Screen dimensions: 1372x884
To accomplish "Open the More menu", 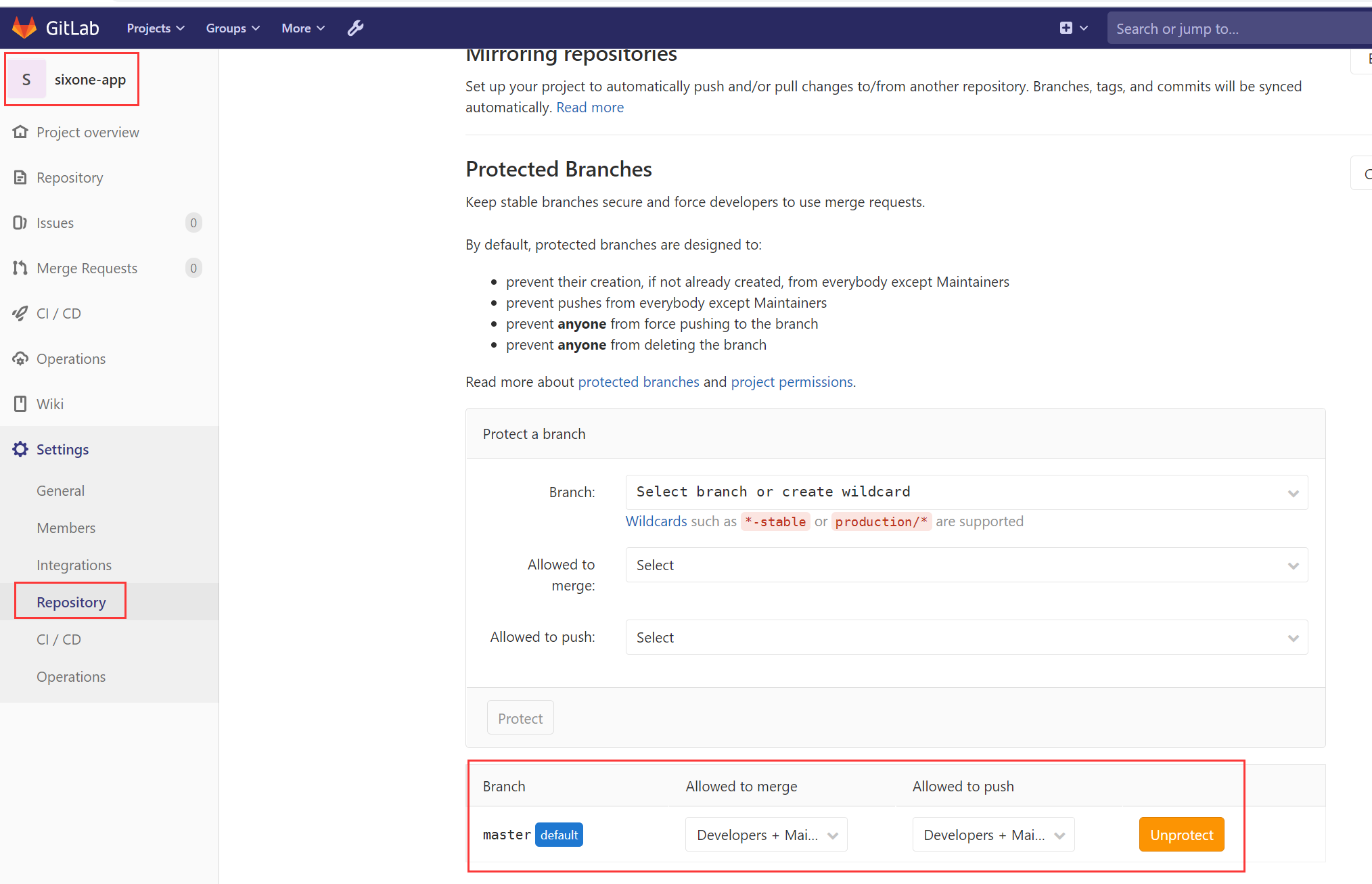I will pyautogui.click(x=302, y=28).
